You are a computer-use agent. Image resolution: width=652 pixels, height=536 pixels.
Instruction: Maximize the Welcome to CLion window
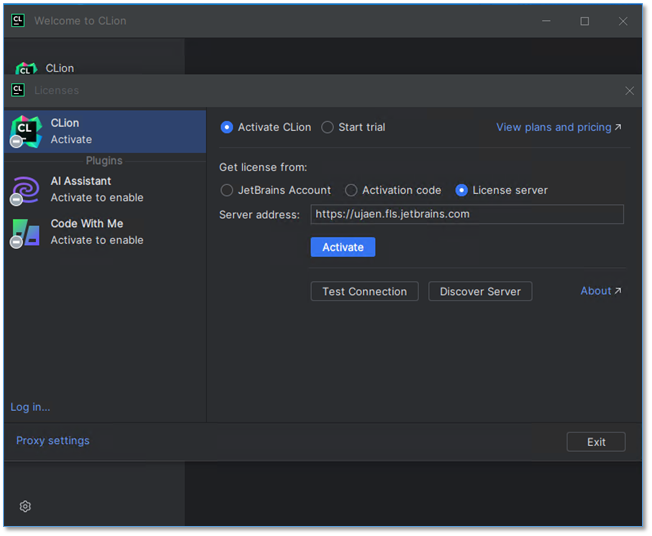click(584, 21)
